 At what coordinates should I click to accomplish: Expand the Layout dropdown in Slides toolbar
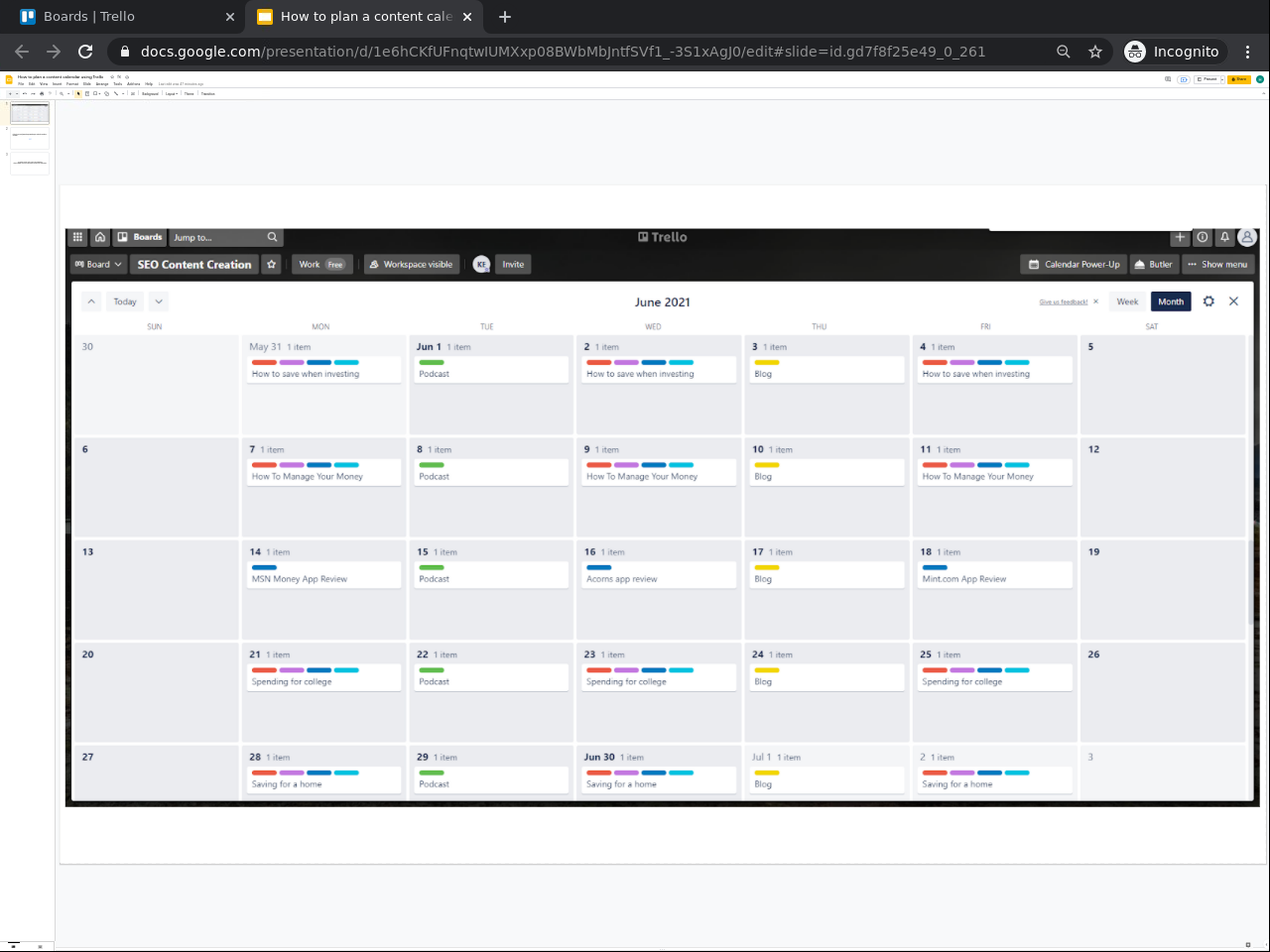tap(172, 94)
